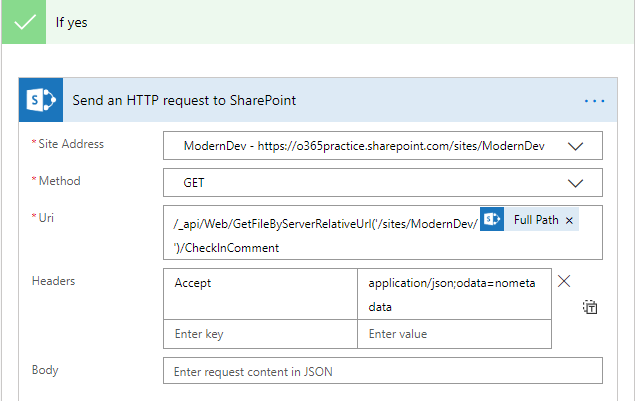
Task: Select the Full Path dynamic content token
Action: (535, 220)
